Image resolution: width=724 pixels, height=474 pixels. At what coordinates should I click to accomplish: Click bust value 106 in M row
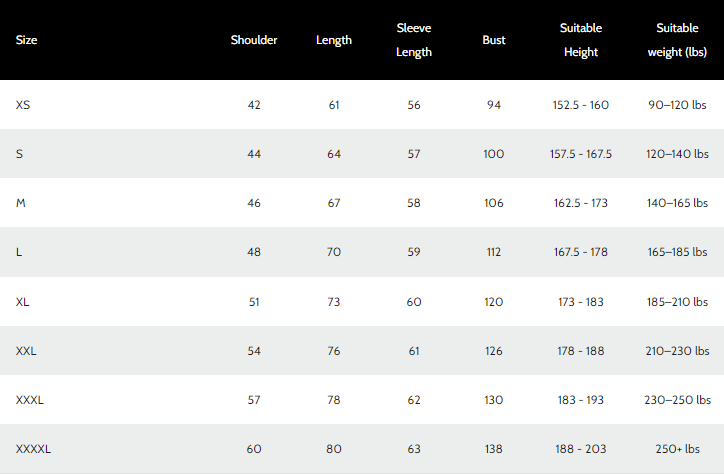[494, 203]
